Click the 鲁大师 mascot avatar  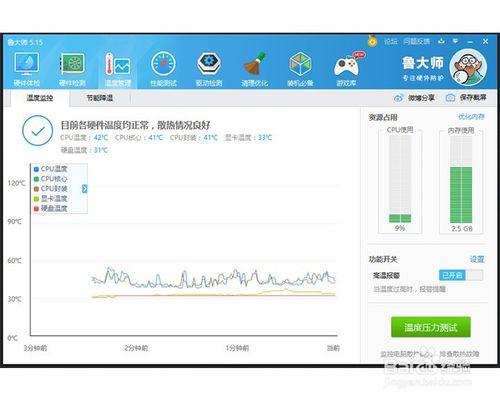tap(468, 68)
